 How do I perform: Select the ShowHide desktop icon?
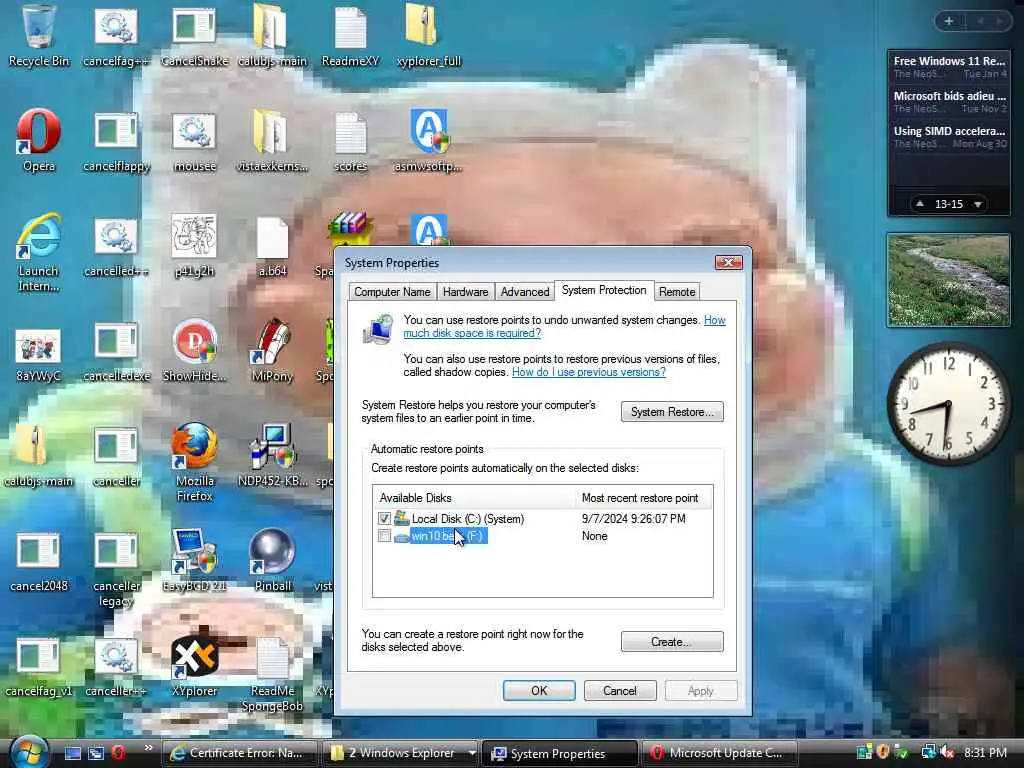point(195,350)
